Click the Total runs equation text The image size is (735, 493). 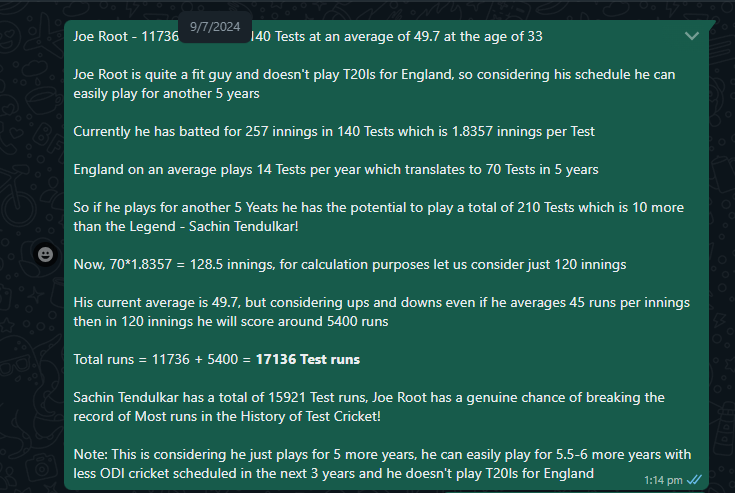pyautogui.click(x=217, y=359)
